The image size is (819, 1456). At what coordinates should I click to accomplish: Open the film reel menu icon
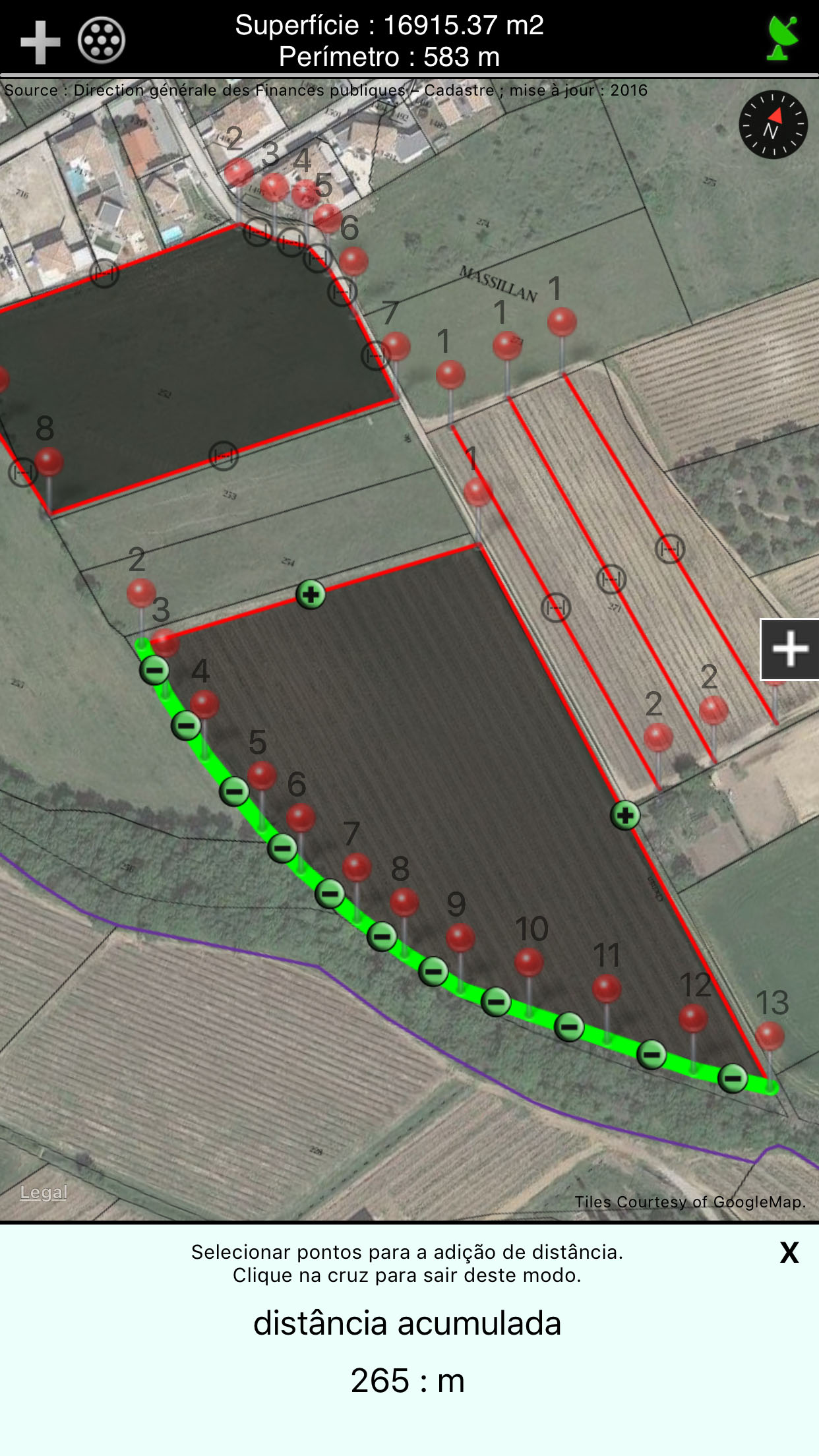[x=102, y=41]
